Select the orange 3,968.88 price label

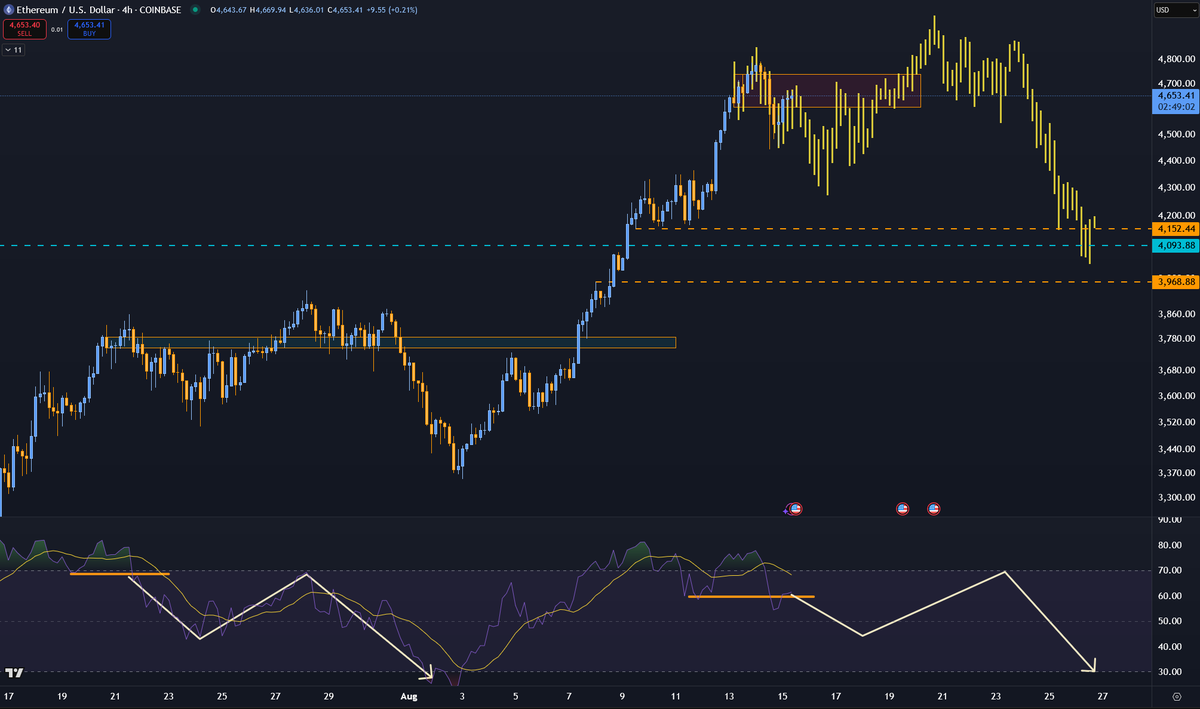click(x=1175, y=282)
